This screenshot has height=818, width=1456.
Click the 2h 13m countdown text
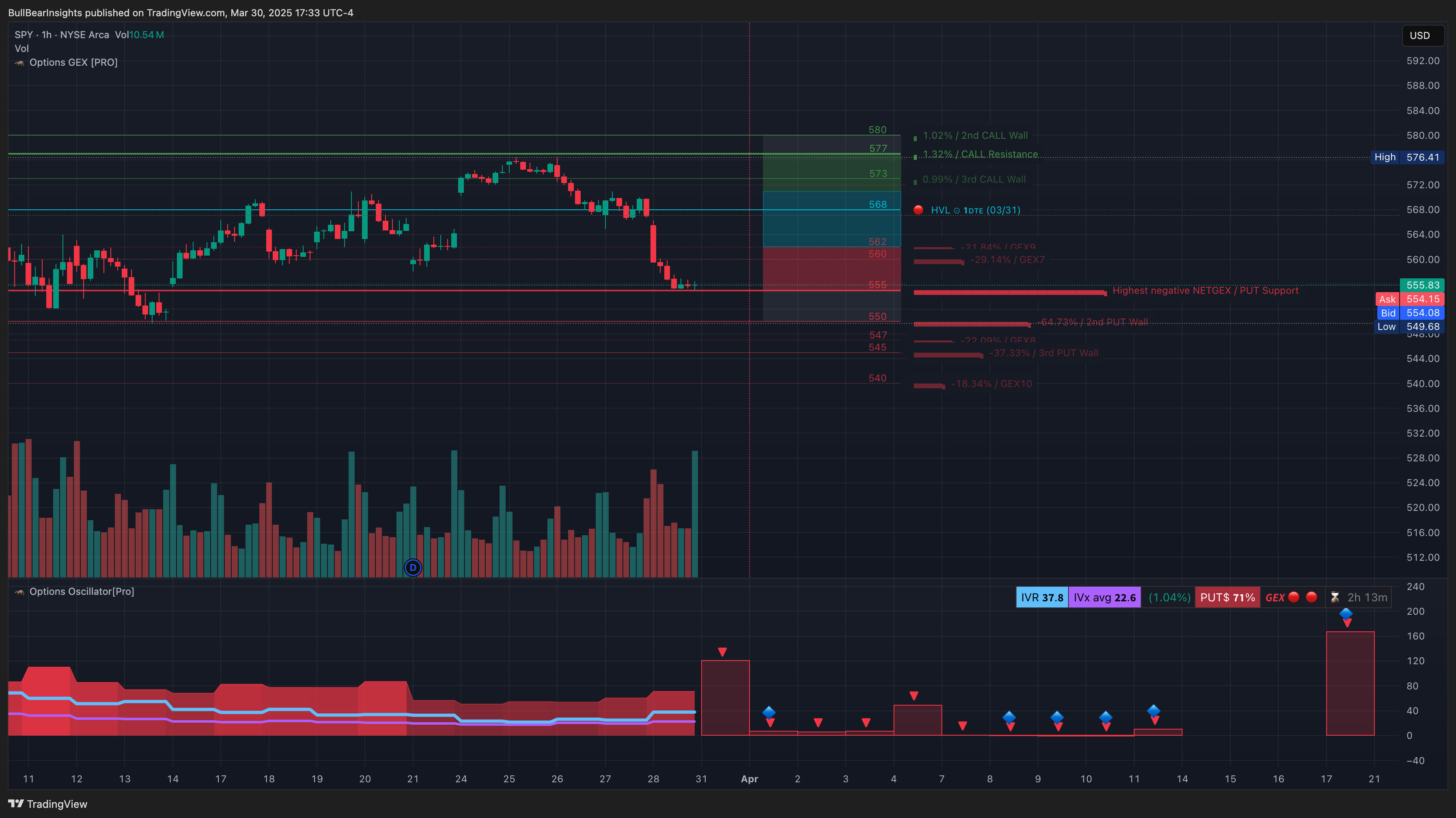1367,598
